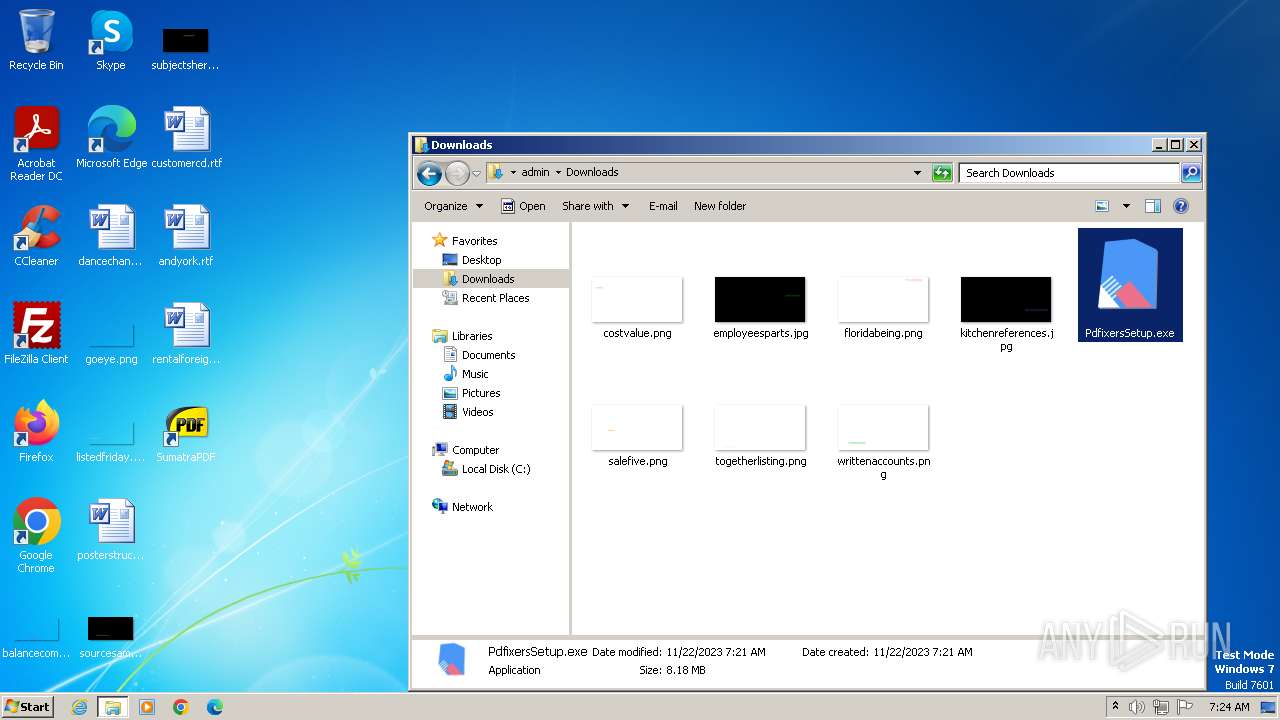The image size is (1280, 720).
Task: Open the Share with dropdown
Action: coord(596,206)
